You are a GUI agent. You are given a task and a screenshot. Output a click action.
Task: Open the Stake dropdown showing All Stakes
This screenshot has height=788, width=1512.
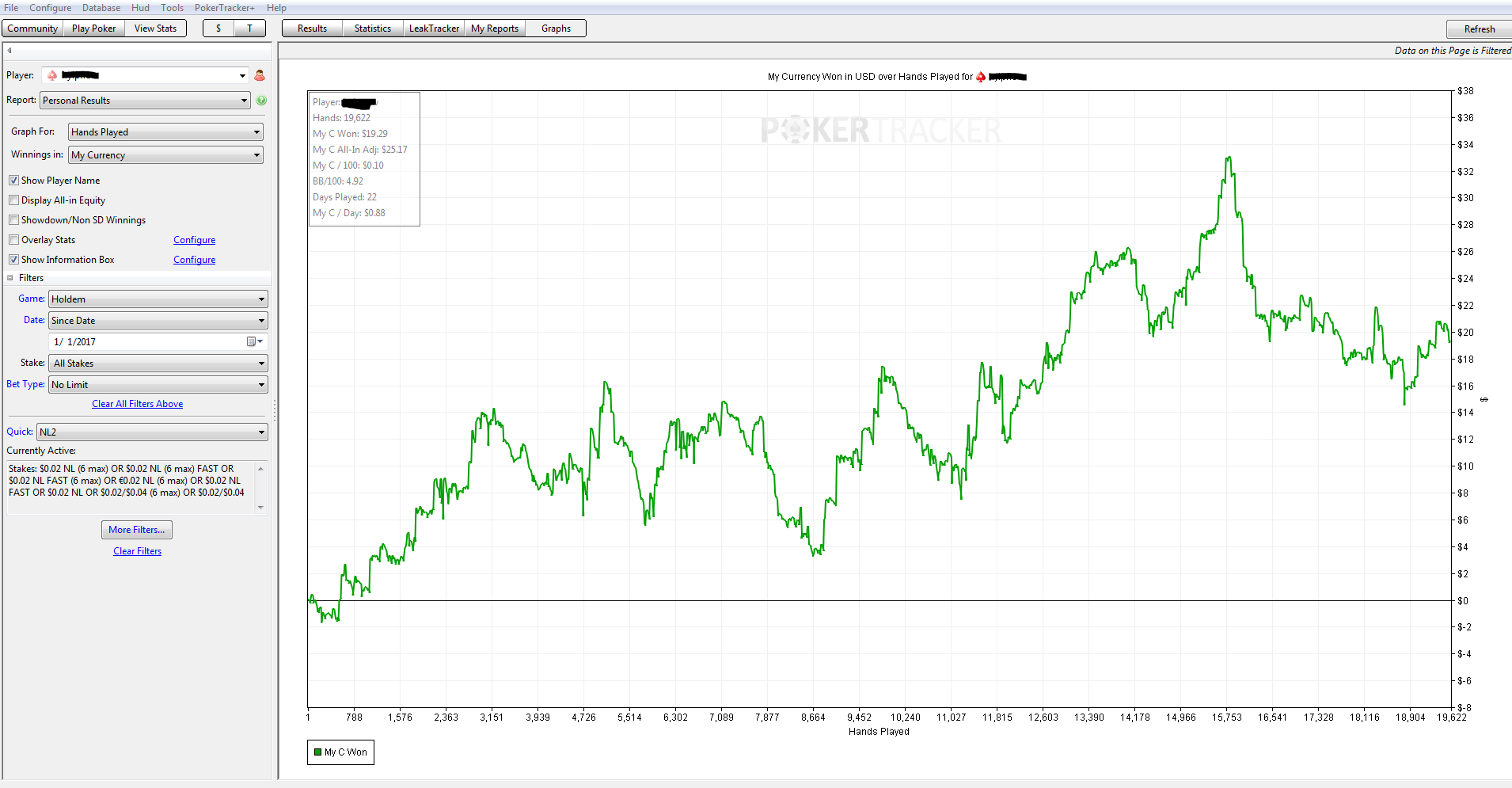point(158,364)
